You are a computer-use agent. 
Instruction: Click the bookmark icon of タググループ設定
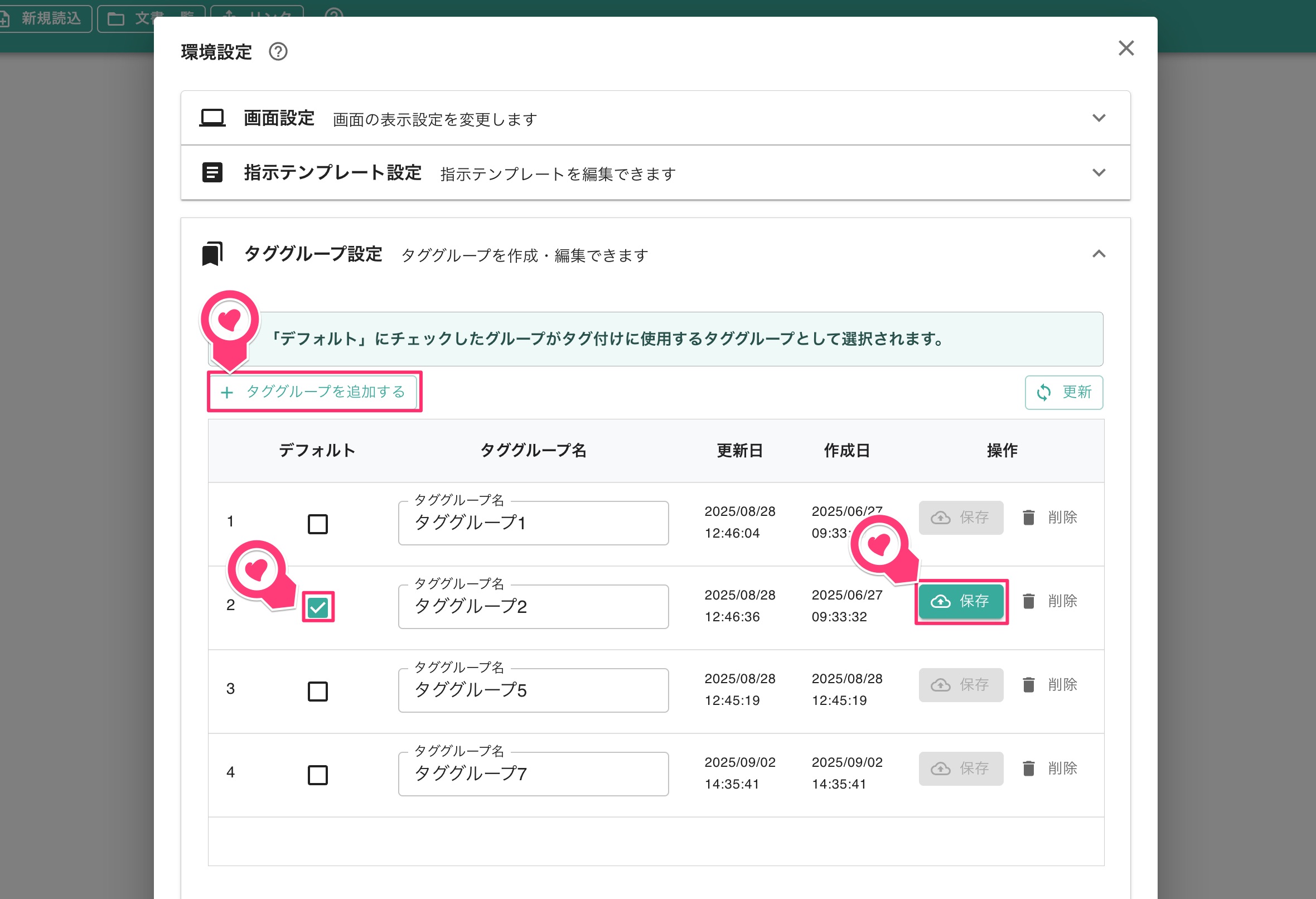212,253
